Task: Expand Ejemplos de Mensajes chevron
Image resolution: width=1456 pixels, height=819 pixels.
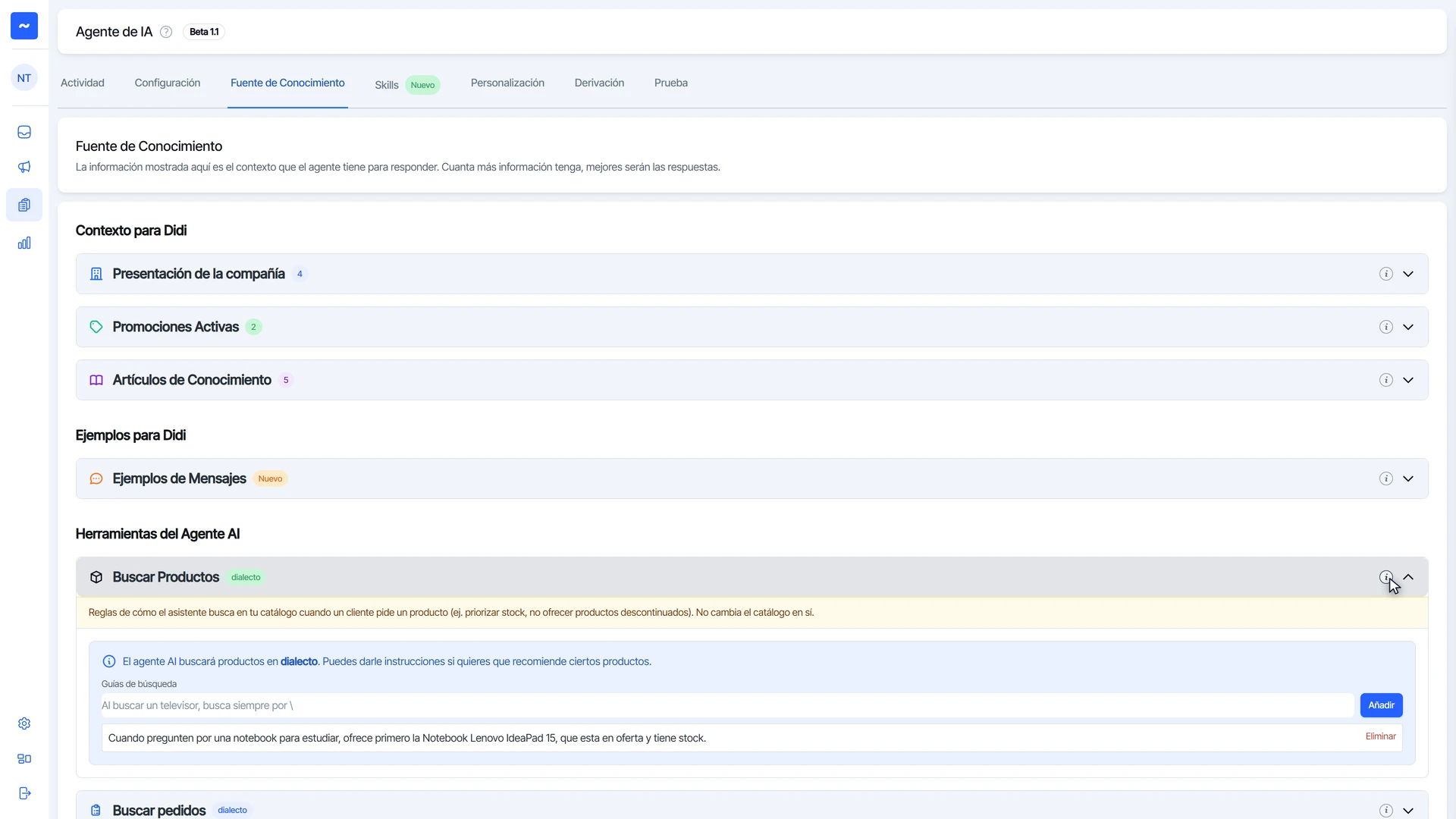Action: (x=1408, y=479)
